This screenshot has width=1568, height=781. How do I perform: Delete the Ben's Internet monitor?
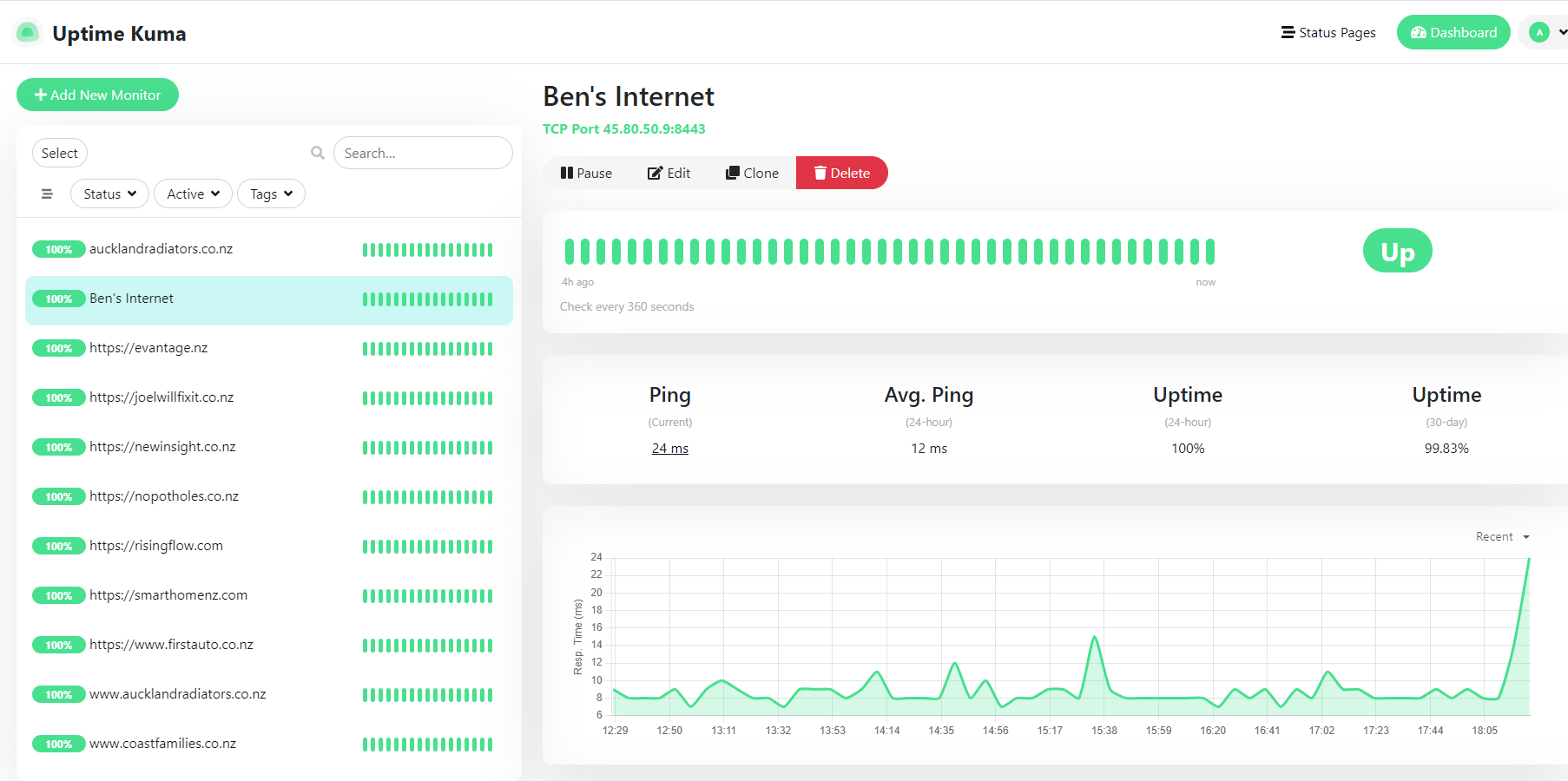click(841, 173)
